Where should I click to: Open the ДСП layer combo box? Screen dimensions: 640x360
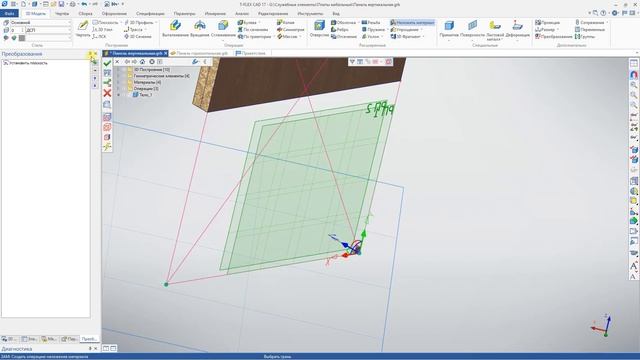(48, 30)
